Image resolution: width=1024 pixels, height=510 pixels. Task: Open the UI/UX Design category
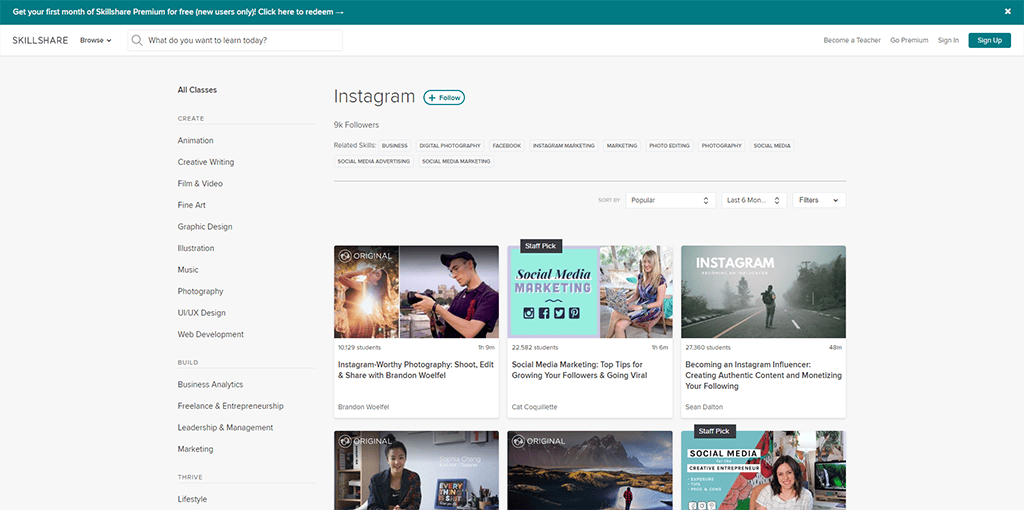click(201, 313)
